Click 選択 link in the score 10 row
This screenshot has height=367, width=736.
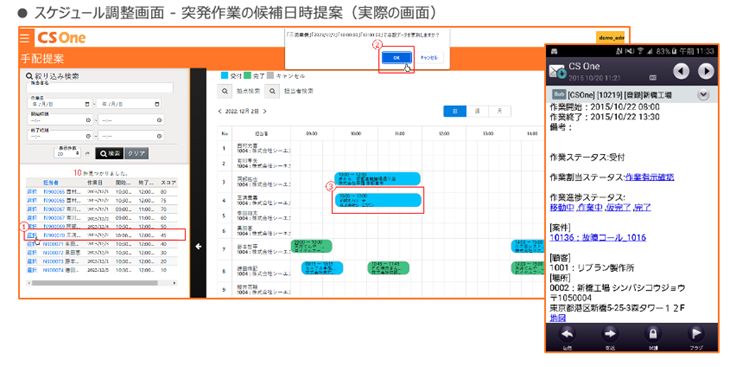[31, 270]
